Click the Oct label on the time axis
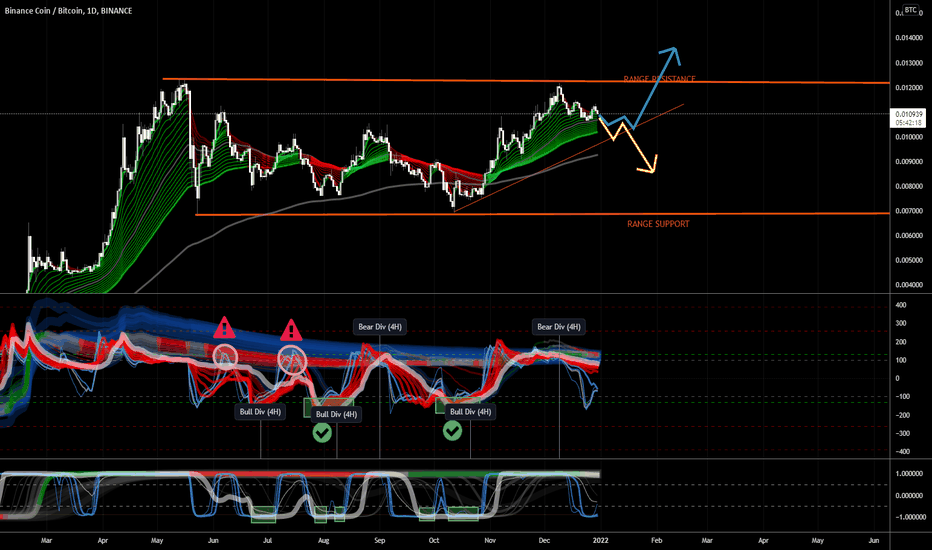The height and width of the screenshot is (550, 932). [x=434, y=540]
